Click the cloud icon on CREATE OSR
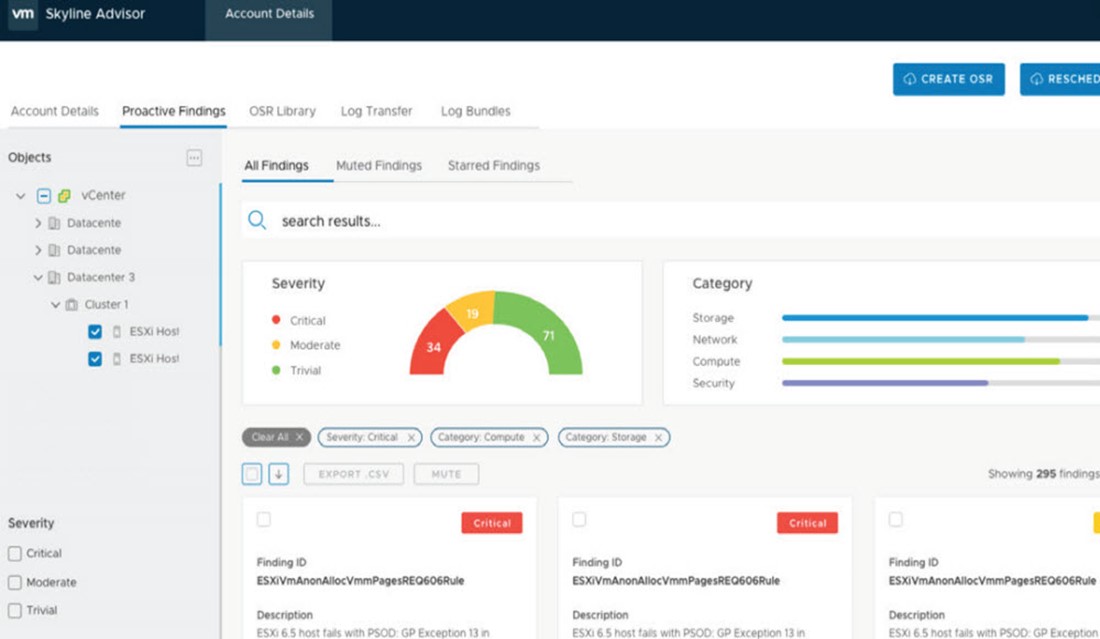Image resolution: width=1100 pixels, height=639 pixels. [x=909, y=79]
